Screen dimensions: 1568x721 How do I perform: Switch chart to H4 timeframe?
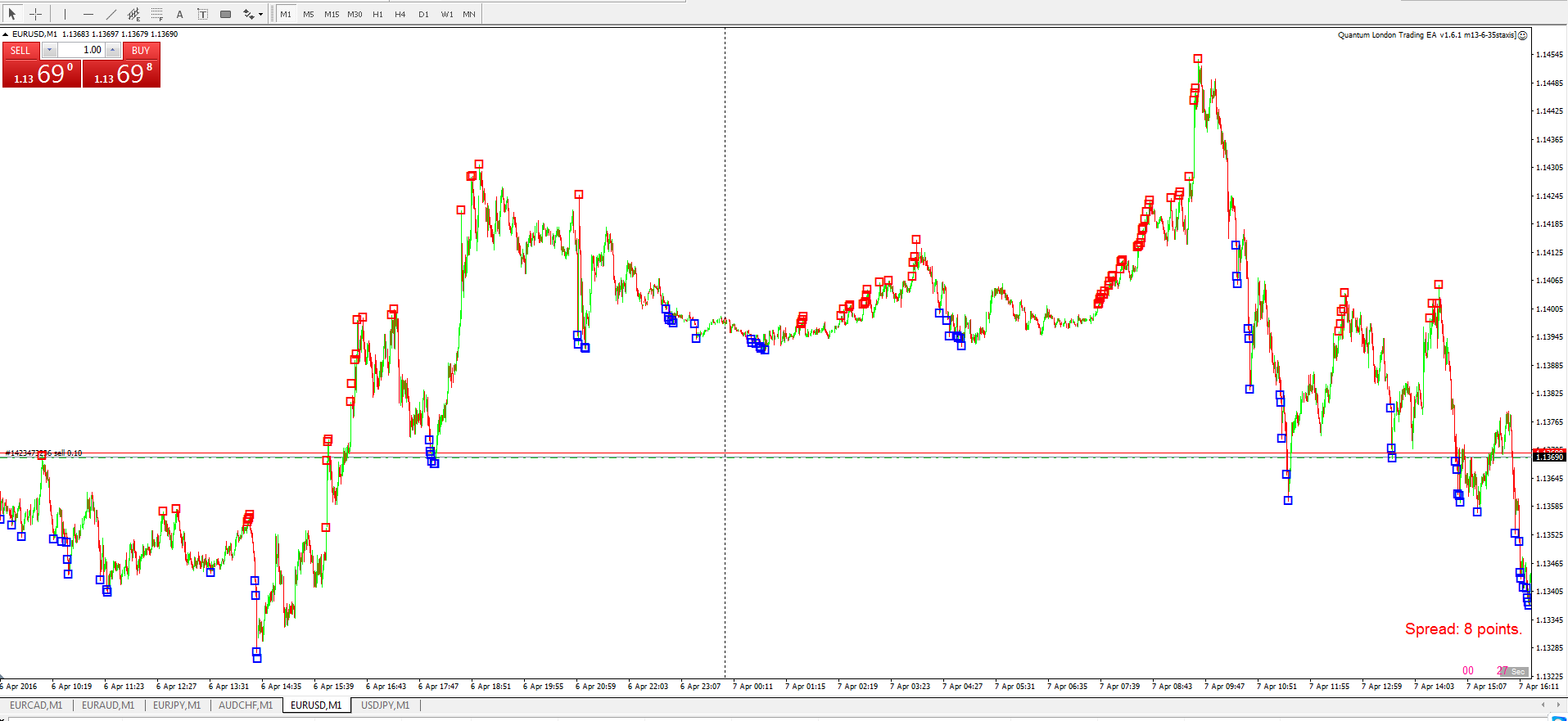pyautogui.click(x=400, y=14)
